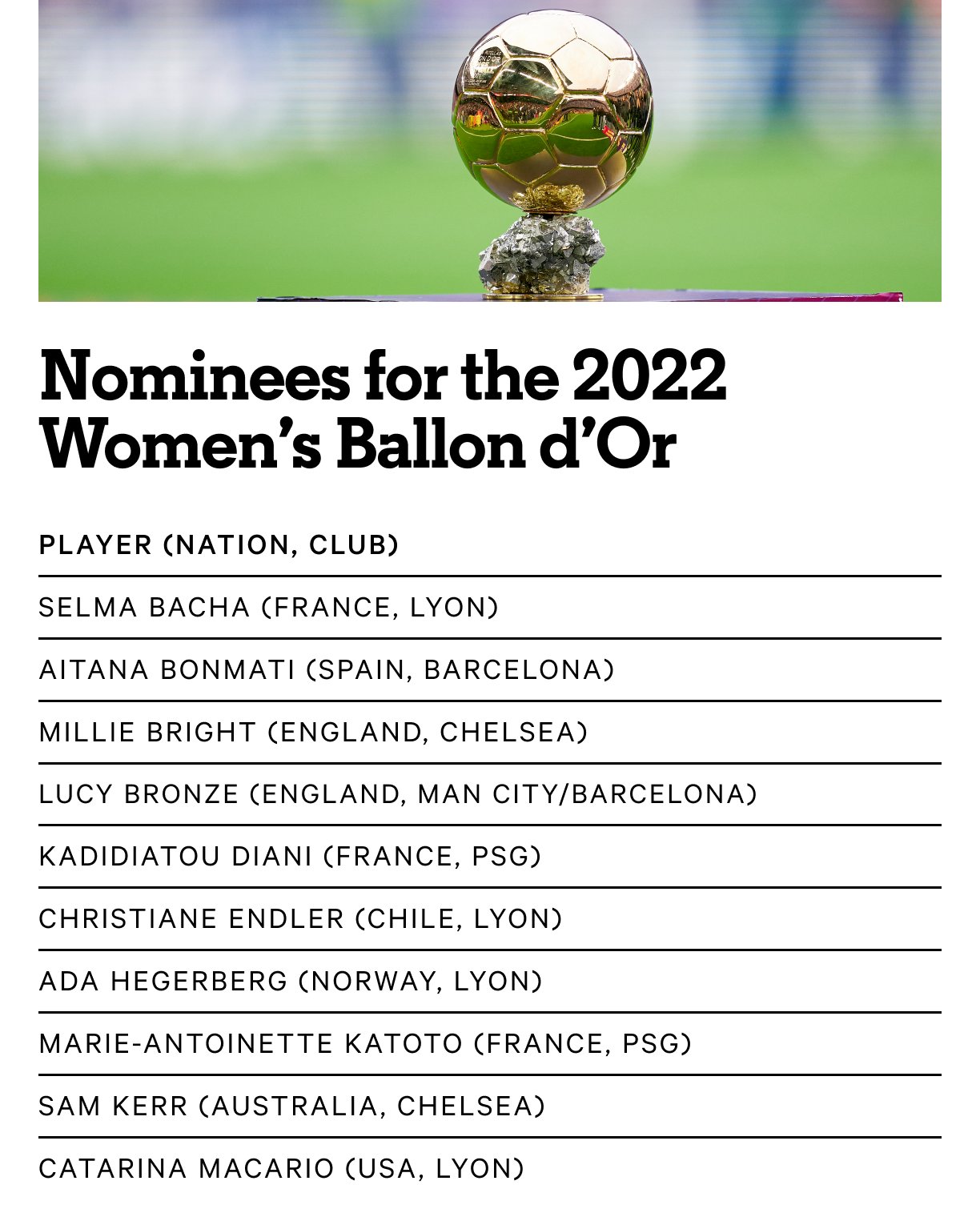Select the Christiane Endler row
The width and height of the screenshot is (980, 1225).
489,919
